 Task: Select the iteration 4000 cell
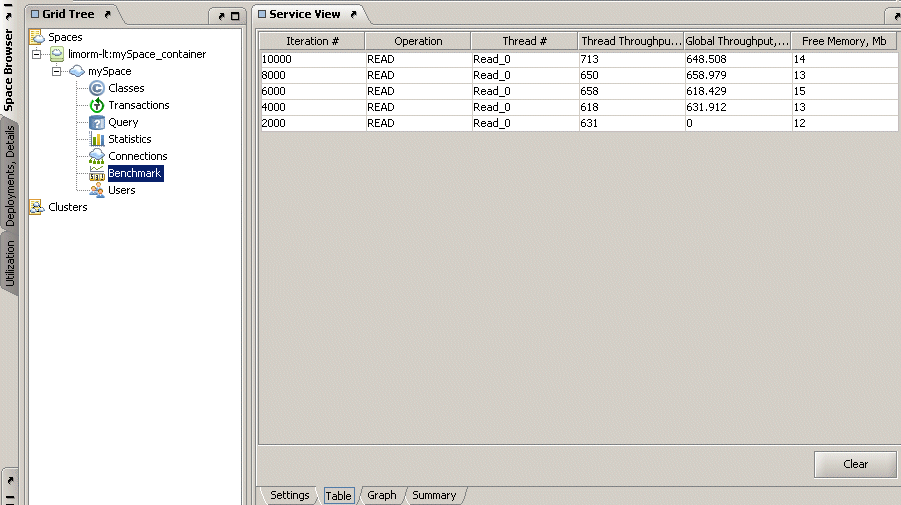313,107
